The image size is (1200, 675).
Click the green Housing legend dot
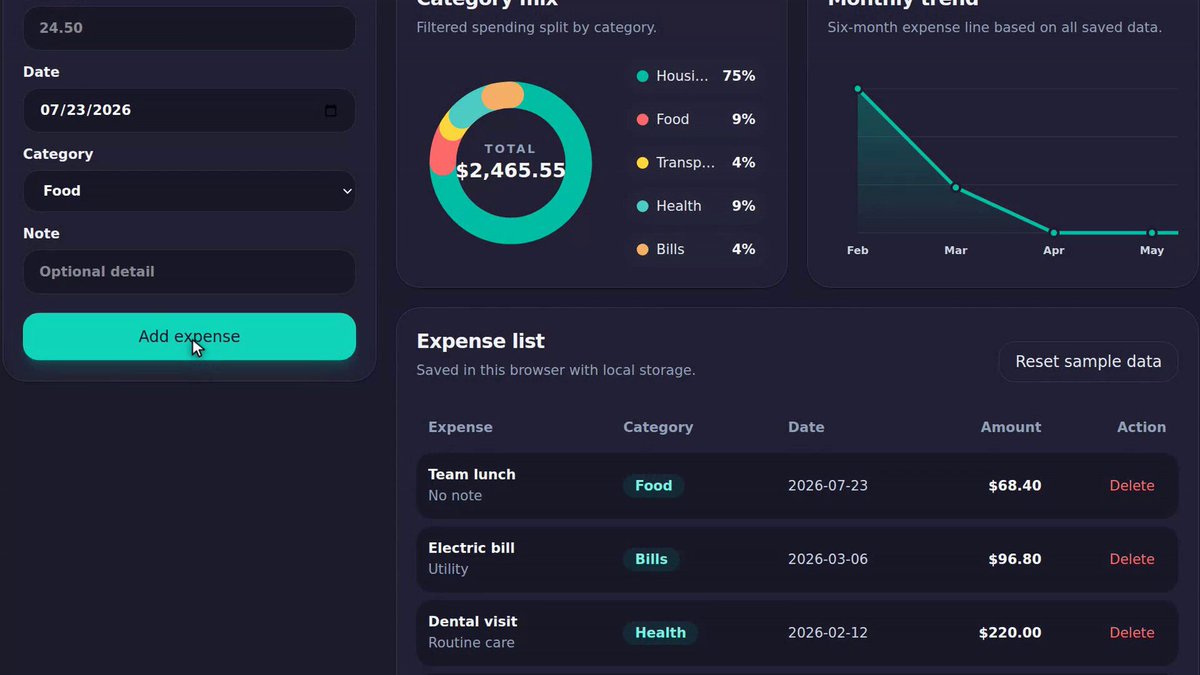click(642, 76)
